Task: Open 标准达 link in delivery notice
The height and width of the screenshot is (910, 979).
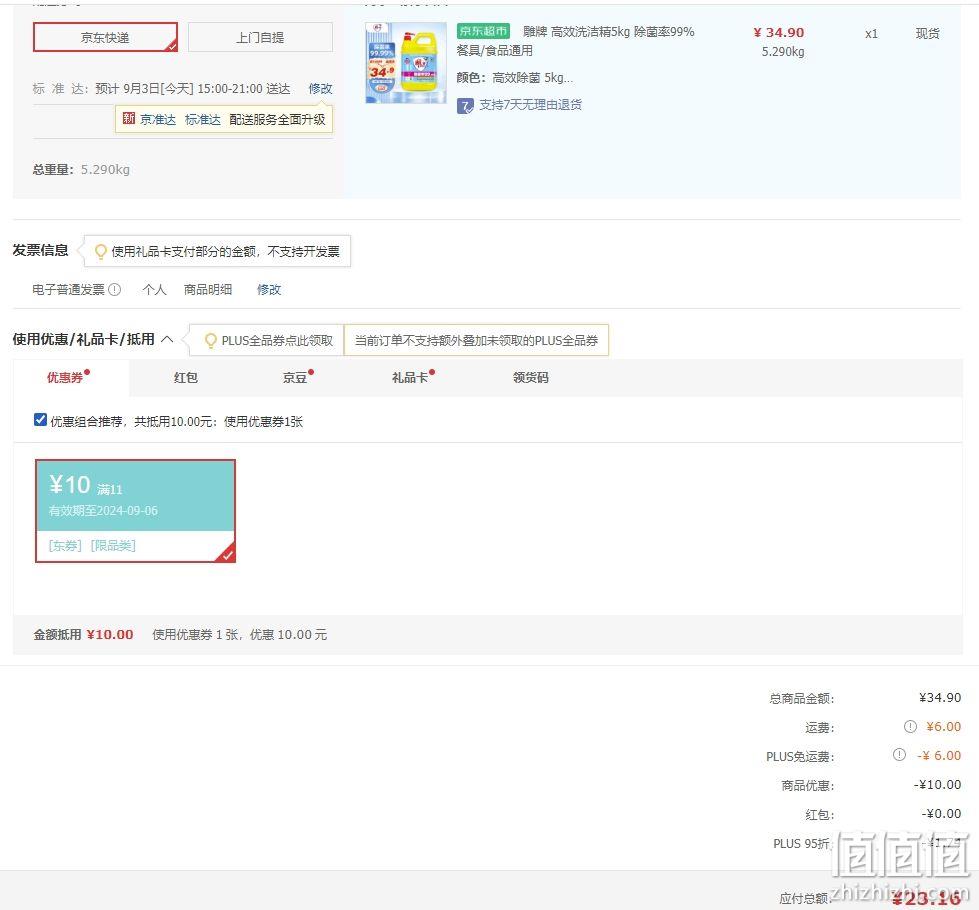Action: (202, 119)
